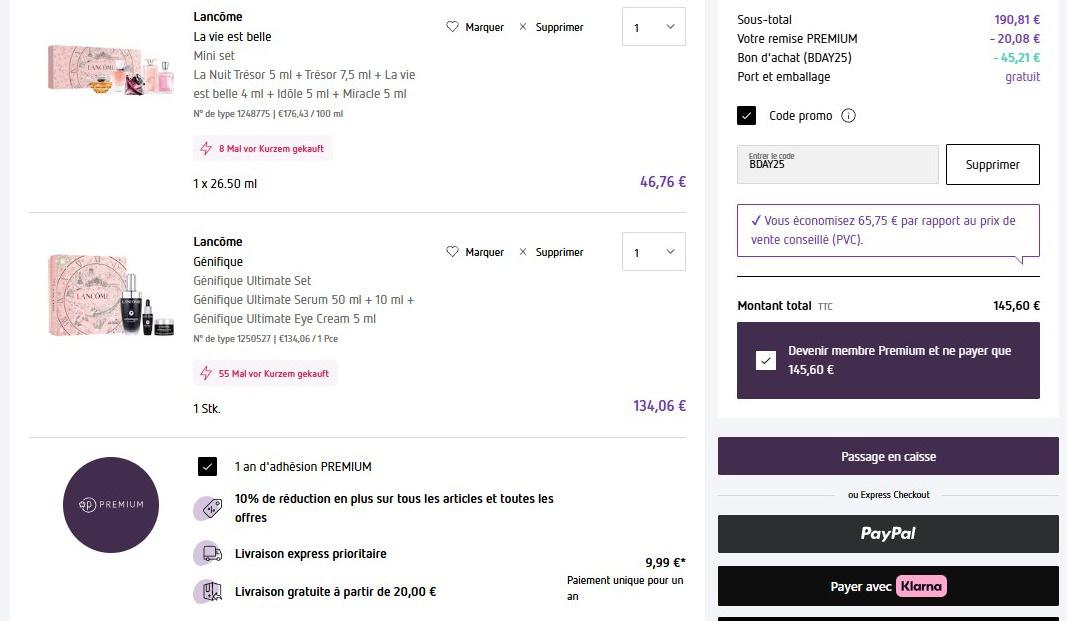Click the X remove icon for La vie est belle

[523, 27]
